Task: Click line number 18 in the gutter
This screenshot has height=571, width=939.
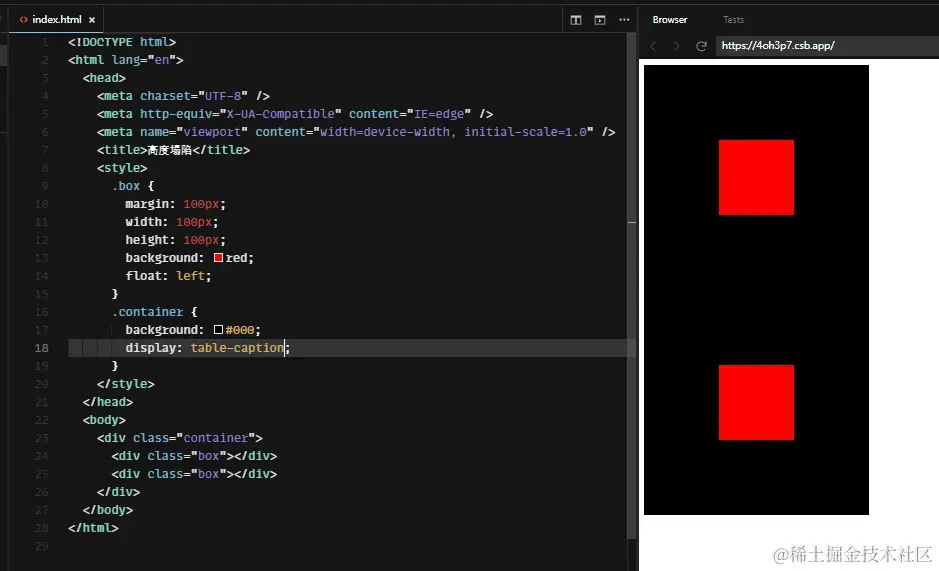Action: [x=41, y=348]
